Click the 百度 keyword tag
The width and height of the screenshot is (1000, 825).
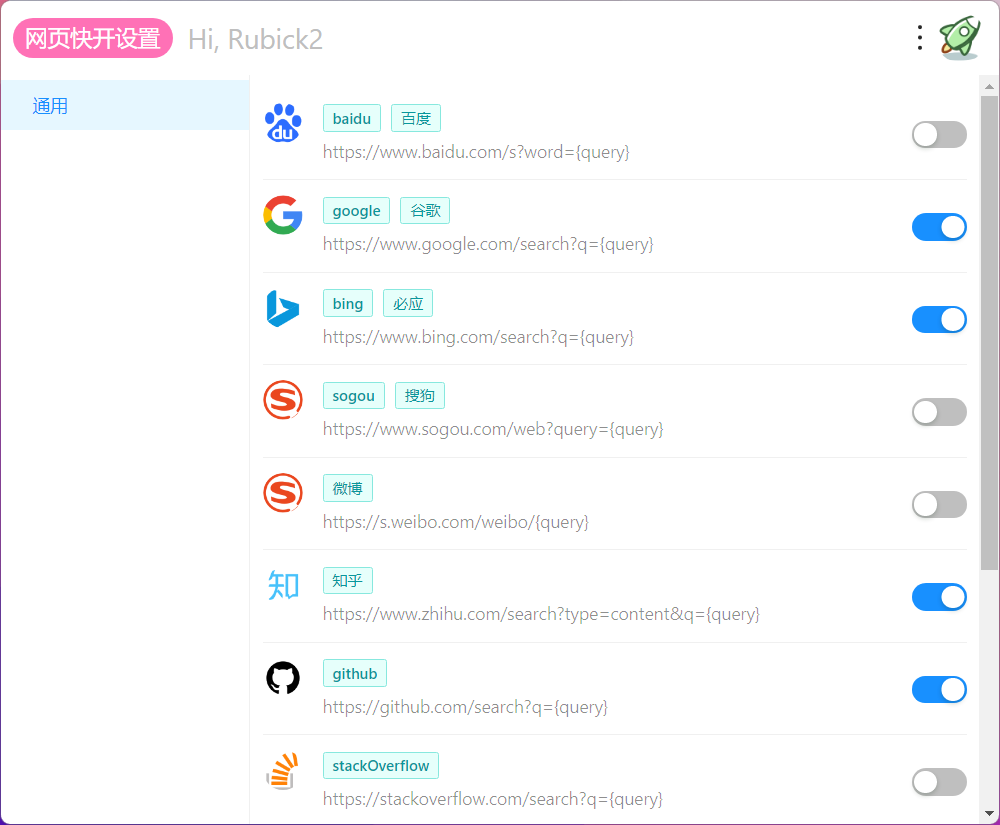(x=416, y=119)
